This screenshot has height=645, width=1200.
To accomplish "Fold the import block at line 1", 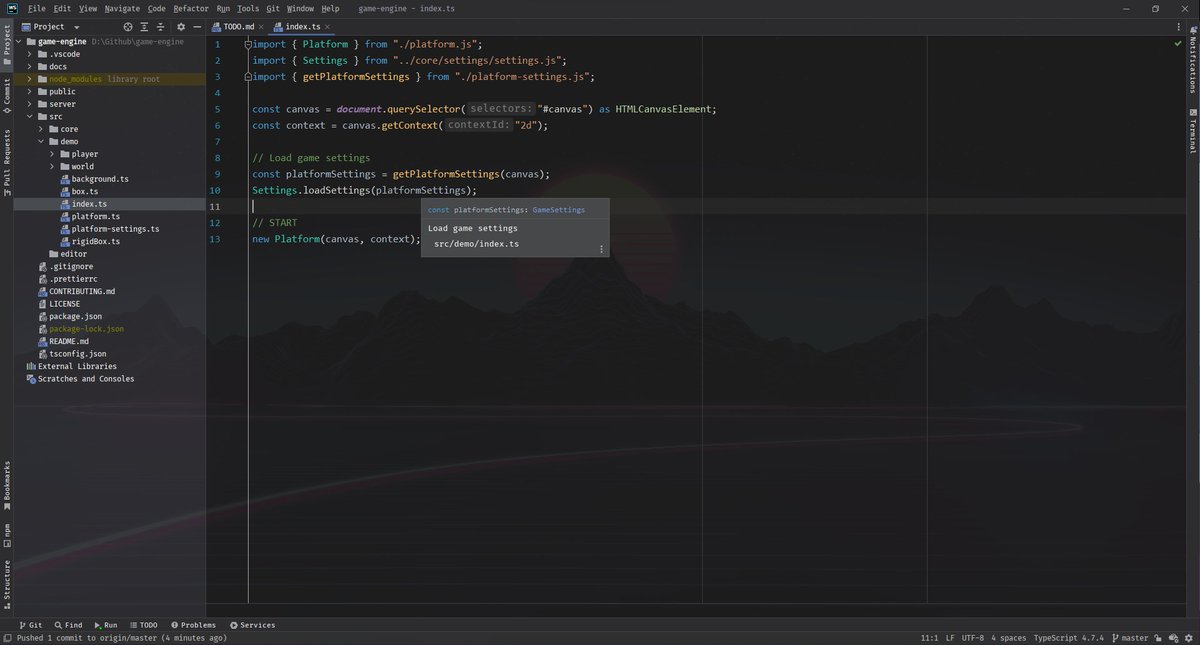I will click(x=247, y=44).
